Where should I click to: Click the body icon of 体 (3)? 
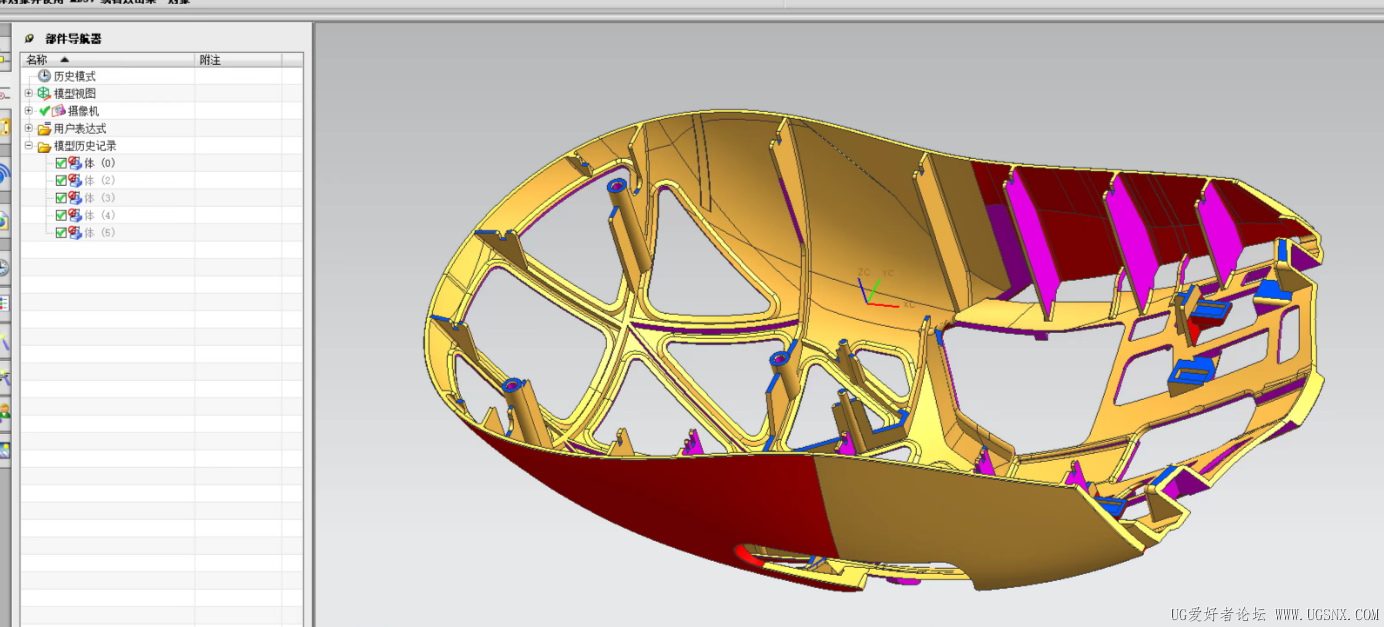75,198
